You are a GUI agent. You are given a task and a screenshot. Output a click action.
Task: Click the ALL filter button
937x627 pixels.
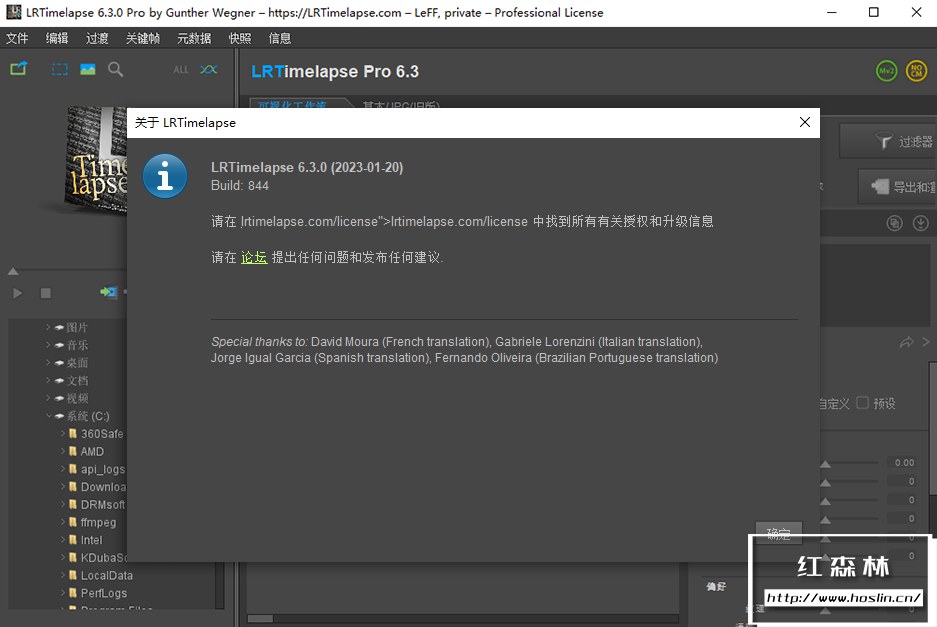click(x=180, y=70)
